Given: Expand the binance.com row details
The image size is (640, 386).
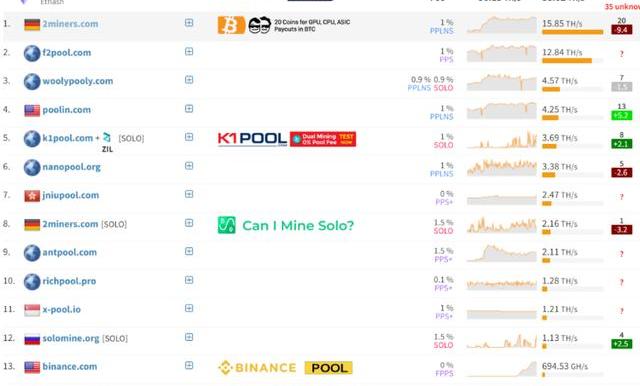Looking at the screenshot, I should point(189,366).
